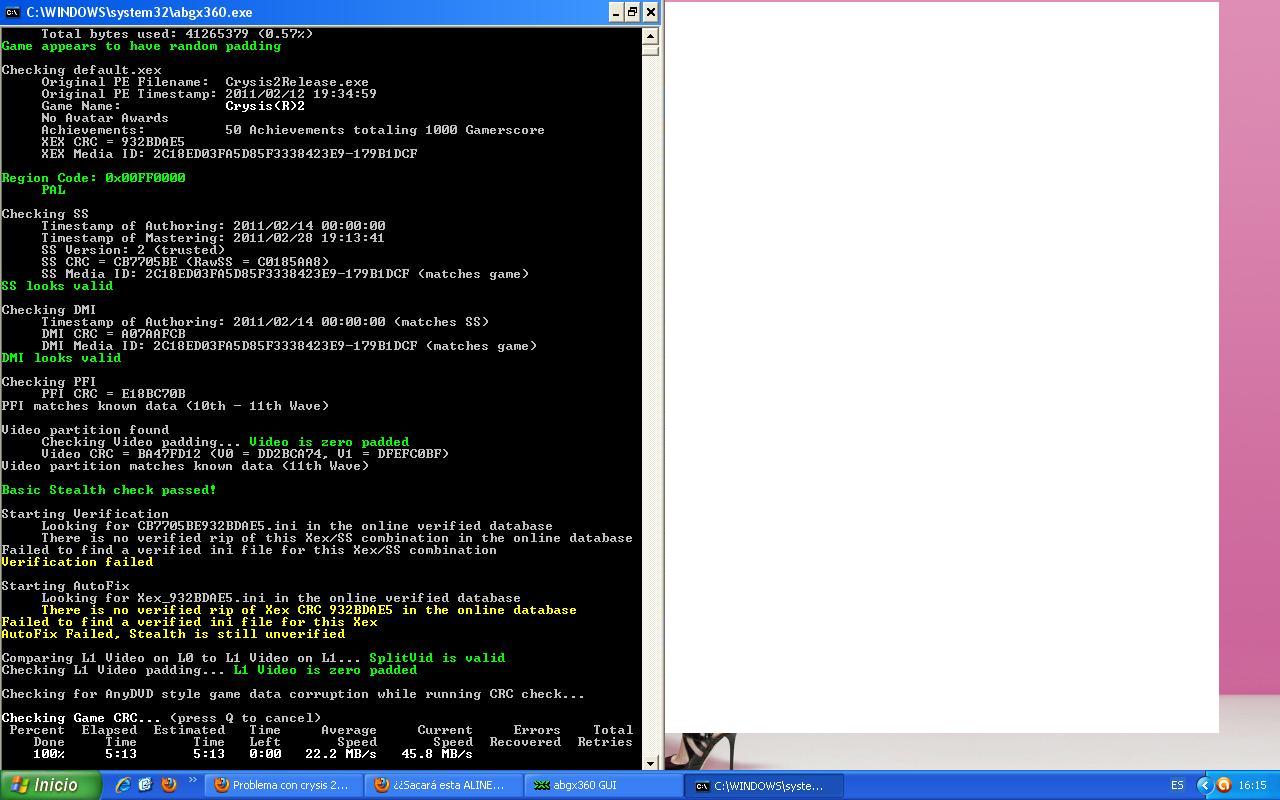Screen dimensions: 1280x800
Task: Click 'Game appears to have random padding'
Action: click(x=141, y=46)
